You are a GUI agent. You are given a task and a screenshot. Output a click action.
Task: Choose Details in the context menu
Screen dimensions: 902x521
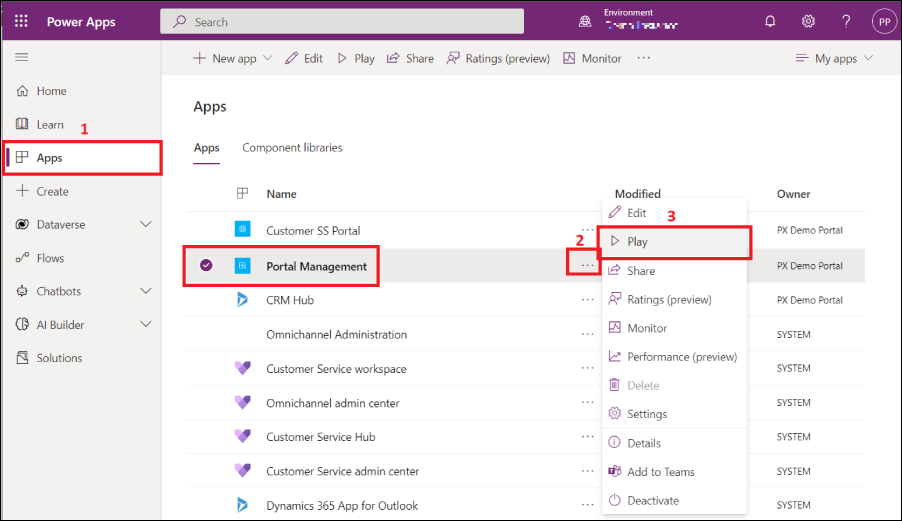coord(674,443)
